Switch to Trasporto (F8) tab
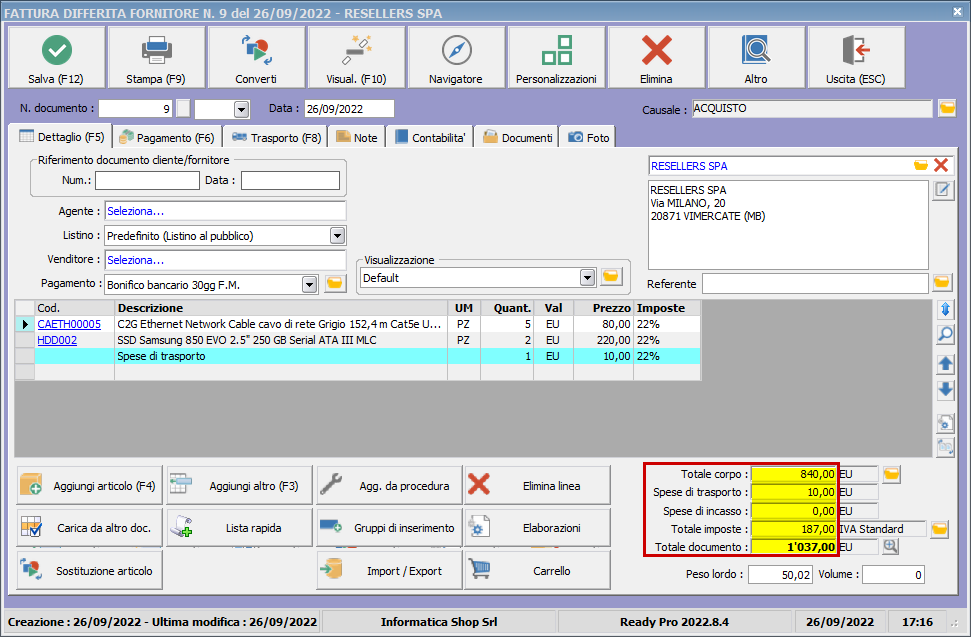The image size is (971, 637). (276, 137)
